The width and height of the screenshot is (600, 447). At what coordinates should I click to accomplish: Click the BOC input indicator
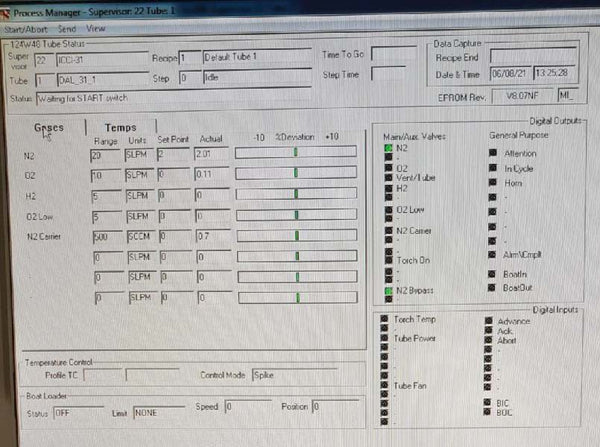tap(487, 412)
